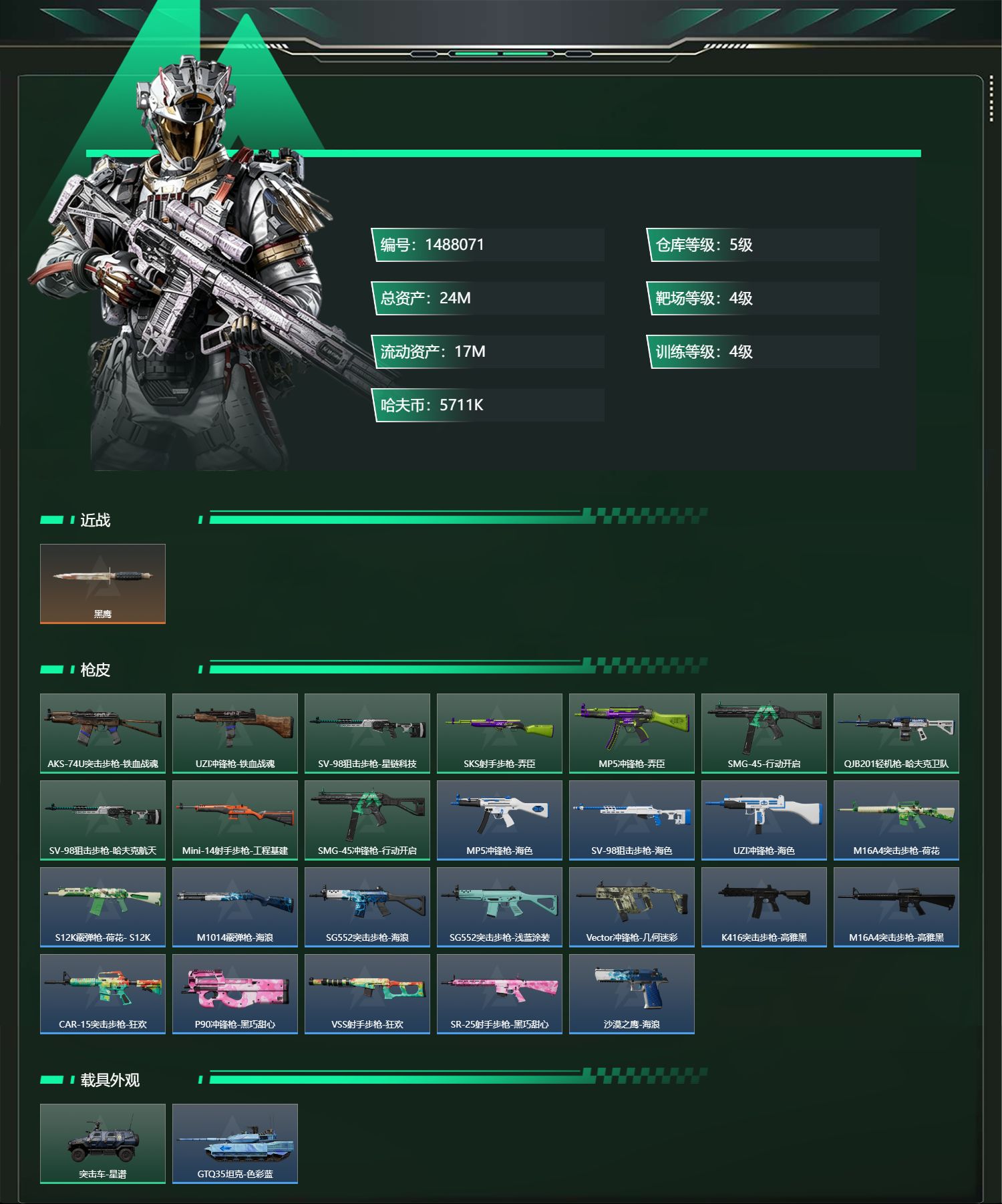Select the 黑鹰 melee knife card
1002x1204 pixels.
coord(103,584)
